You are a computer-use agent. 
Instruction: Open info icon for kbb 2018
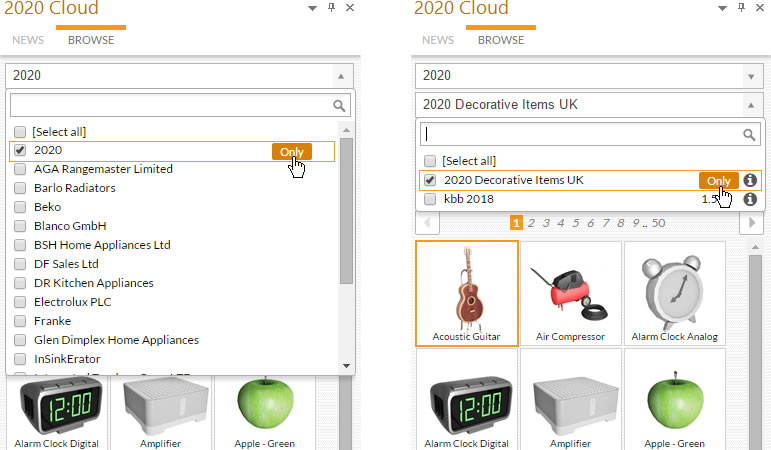(750, 199)
